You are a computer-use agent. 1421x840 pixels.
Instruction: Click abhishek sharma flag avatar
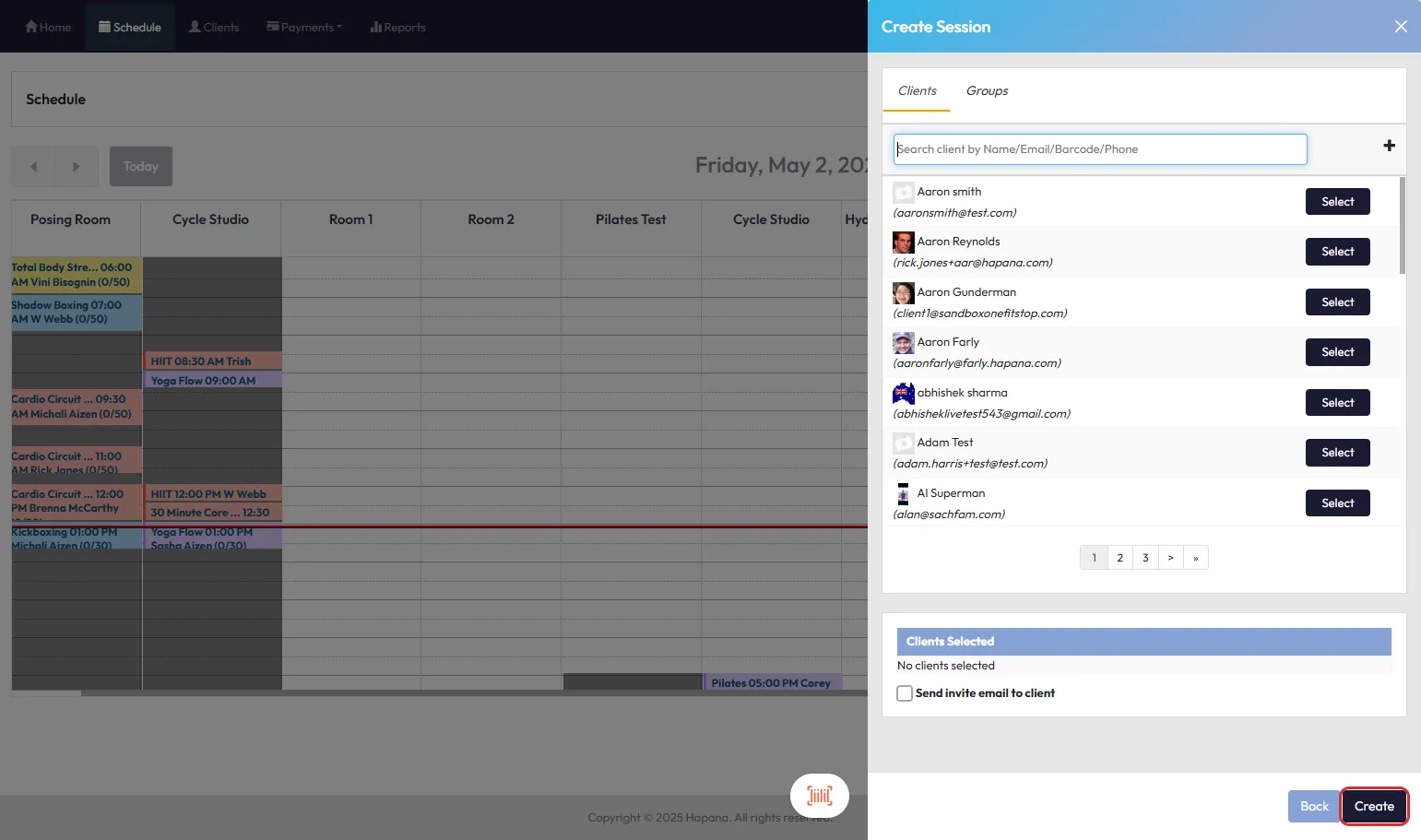pyautogui.click(x=903, y=394)
